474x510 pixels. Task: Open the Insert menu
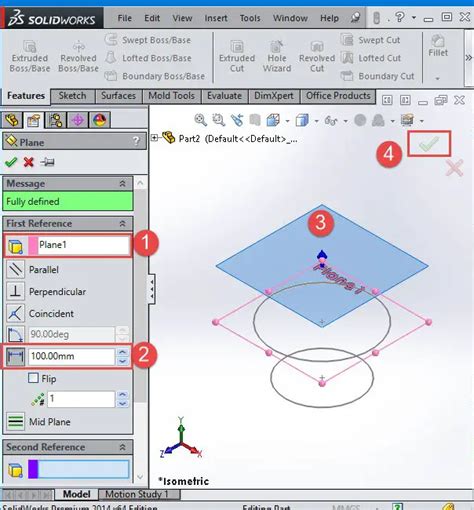coord(216,18)
